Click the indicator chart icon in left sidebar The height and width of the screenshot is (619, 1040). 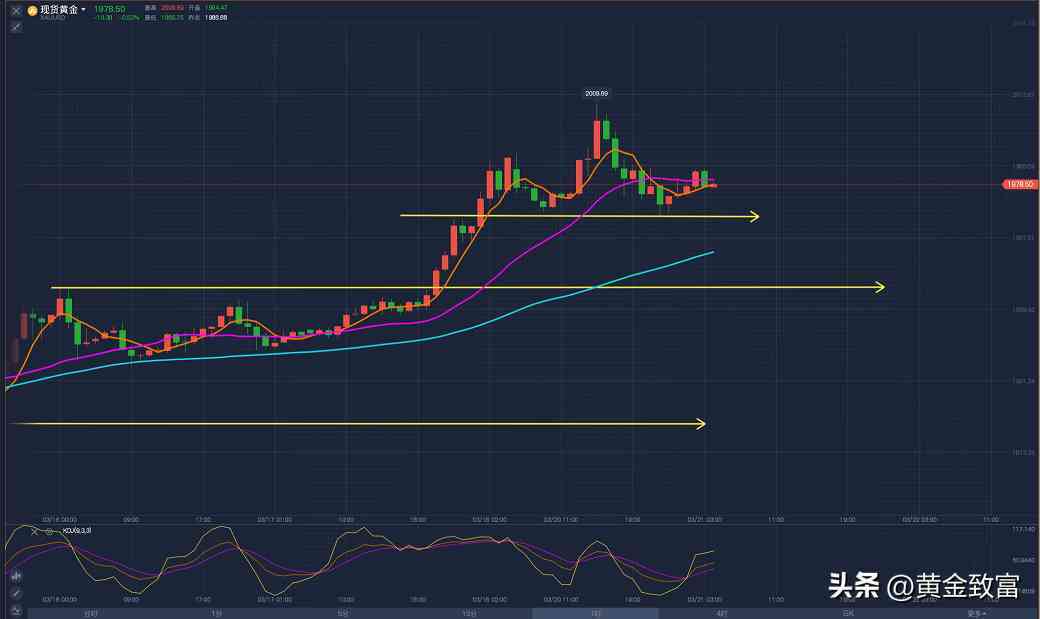[x=15, y=576]
